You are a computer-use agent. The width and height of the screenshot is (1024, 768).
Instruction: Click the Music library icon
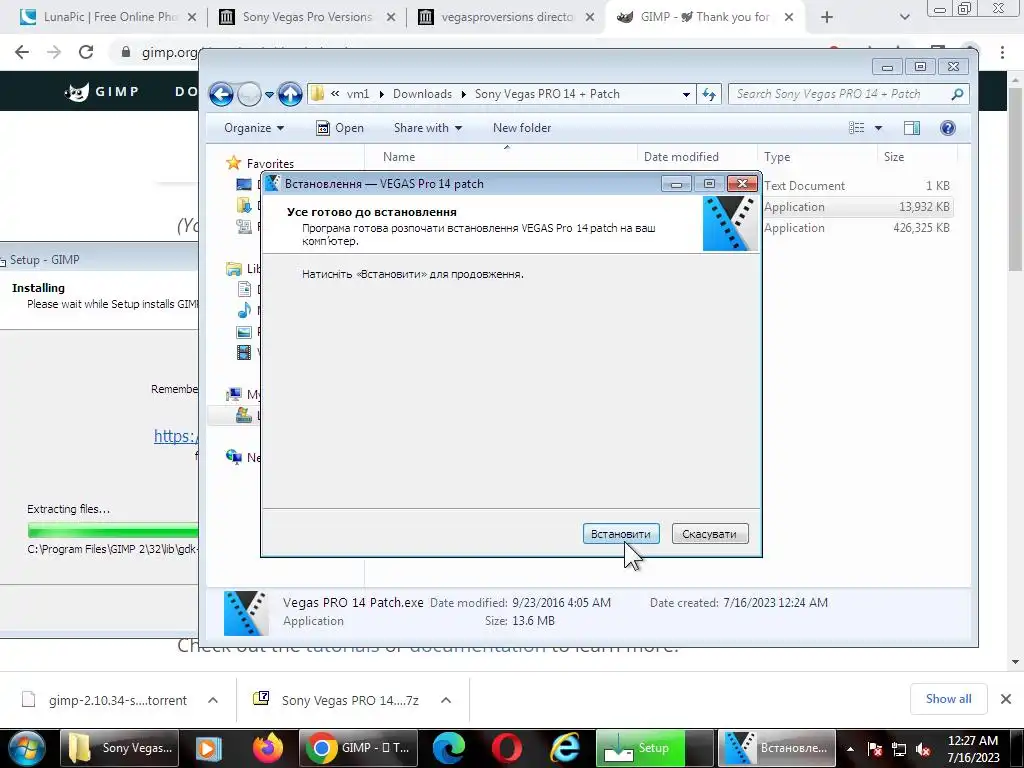[244, 310]
